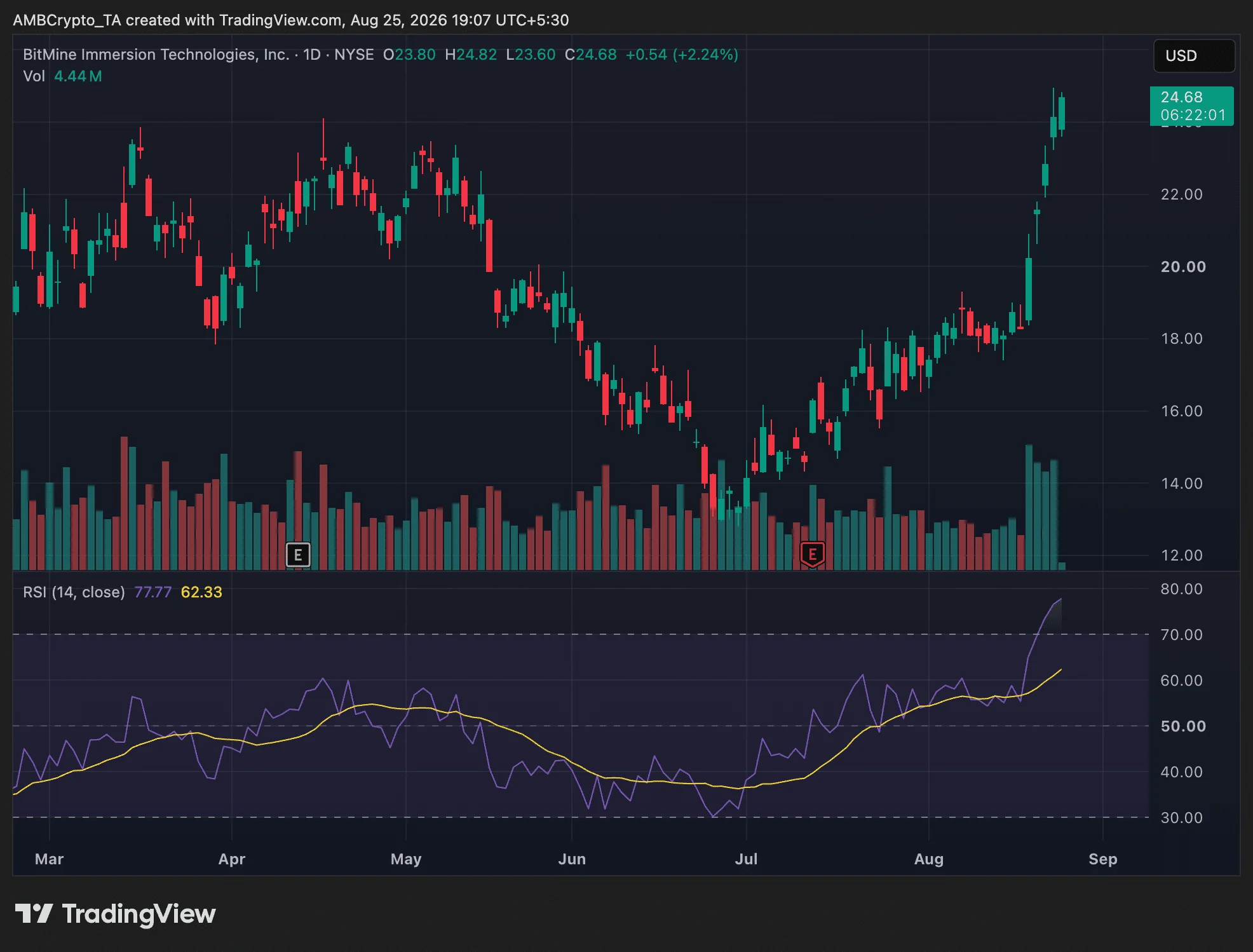Click the 16.00 price axis label
1253x952 pixels.
pyautogui.click(x=1182, y=411)
